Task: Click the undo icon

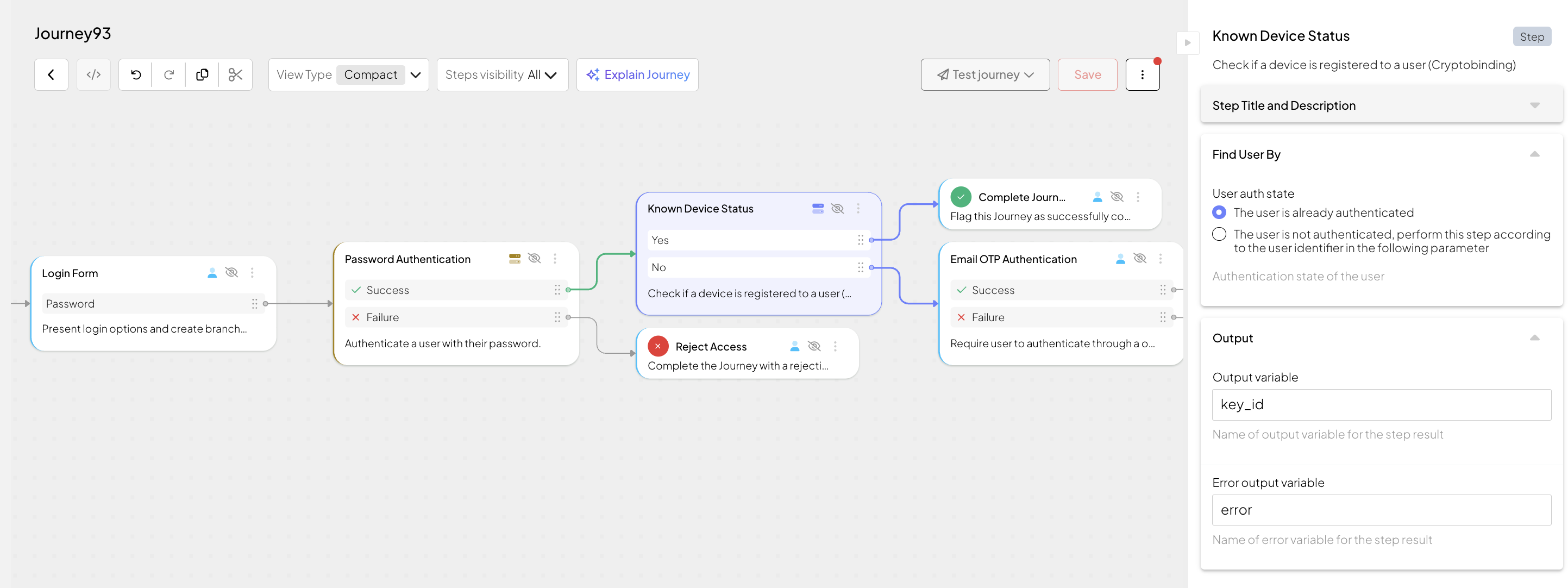Action: point(136,75)
